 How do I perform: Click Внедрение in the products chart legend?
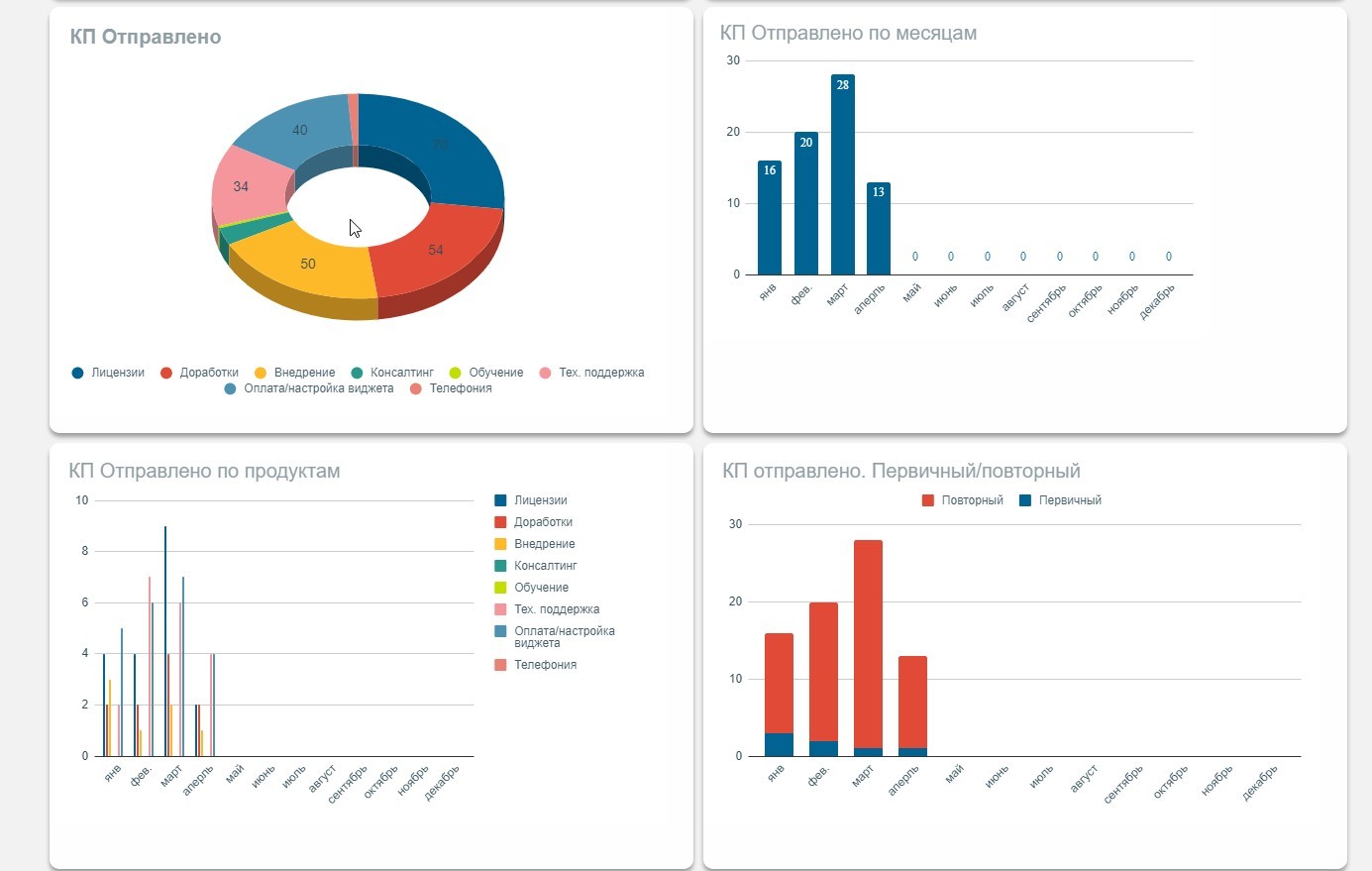pyautogui.click(x=535, y=544)
